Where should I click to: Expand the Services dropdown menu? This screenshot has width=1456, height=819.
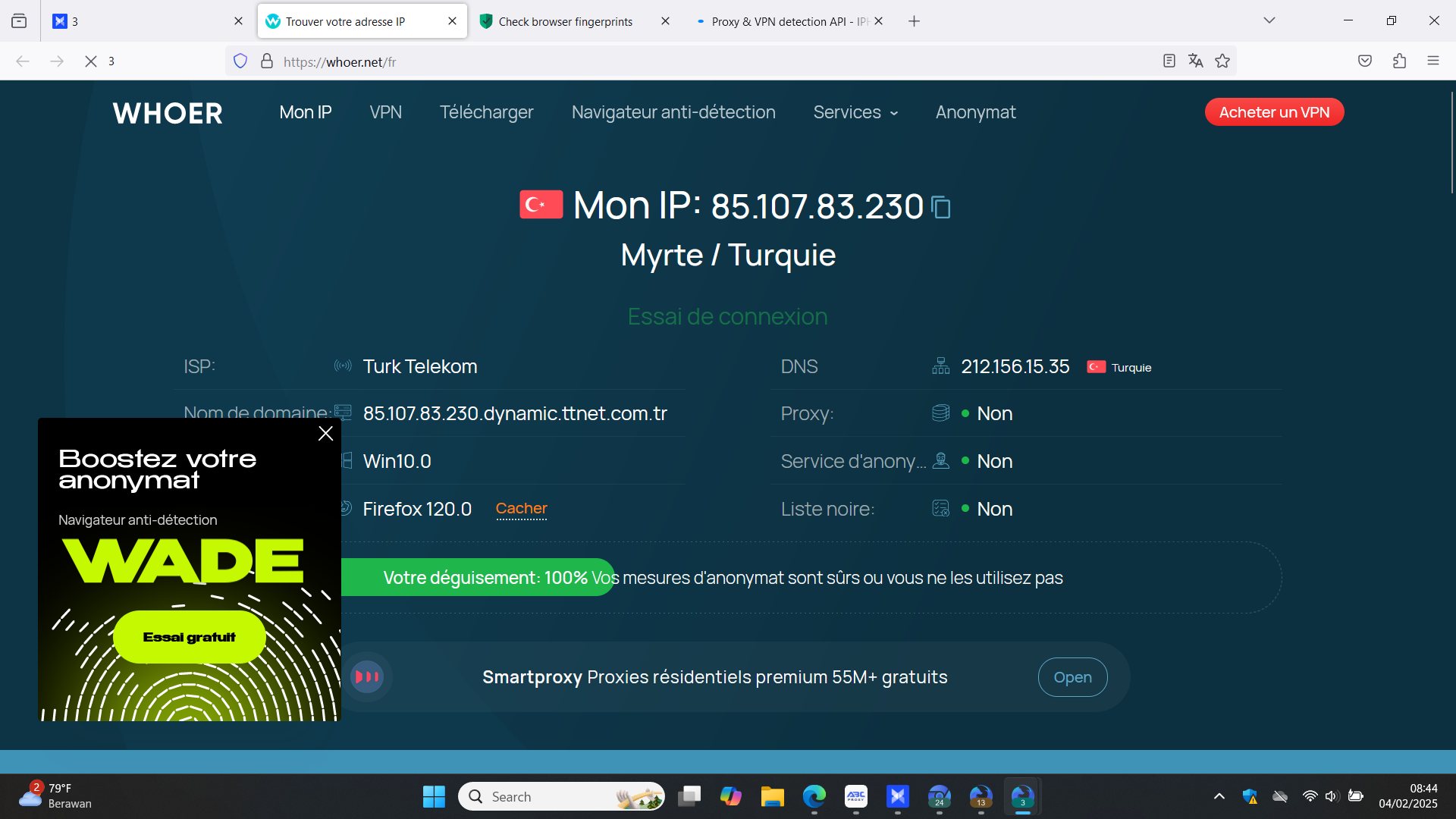pos(855,112)
